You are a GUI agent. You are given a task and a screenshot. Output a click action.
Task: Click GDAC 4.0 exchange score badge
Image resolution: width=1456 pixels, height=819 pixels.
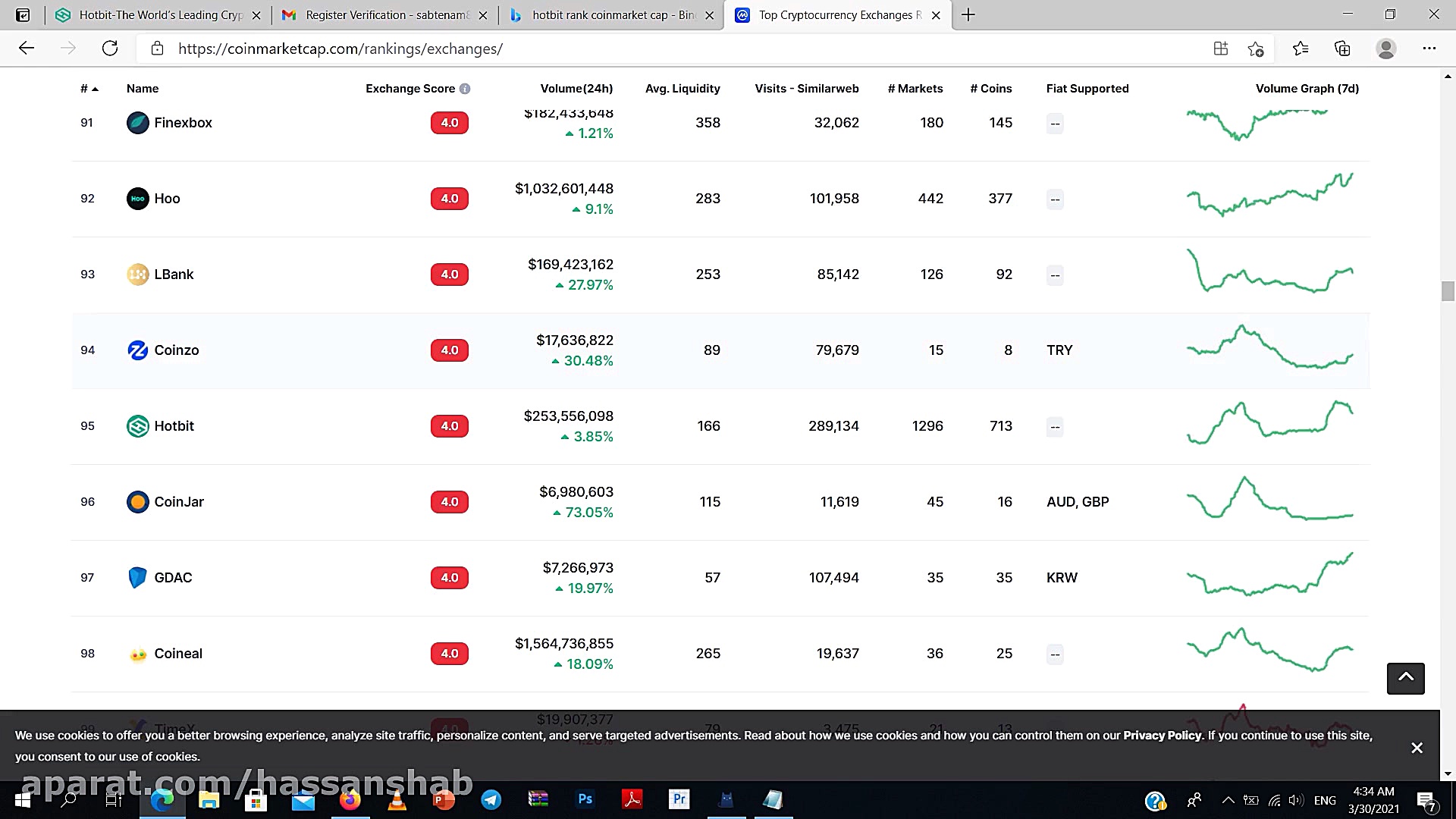(450, 578)
